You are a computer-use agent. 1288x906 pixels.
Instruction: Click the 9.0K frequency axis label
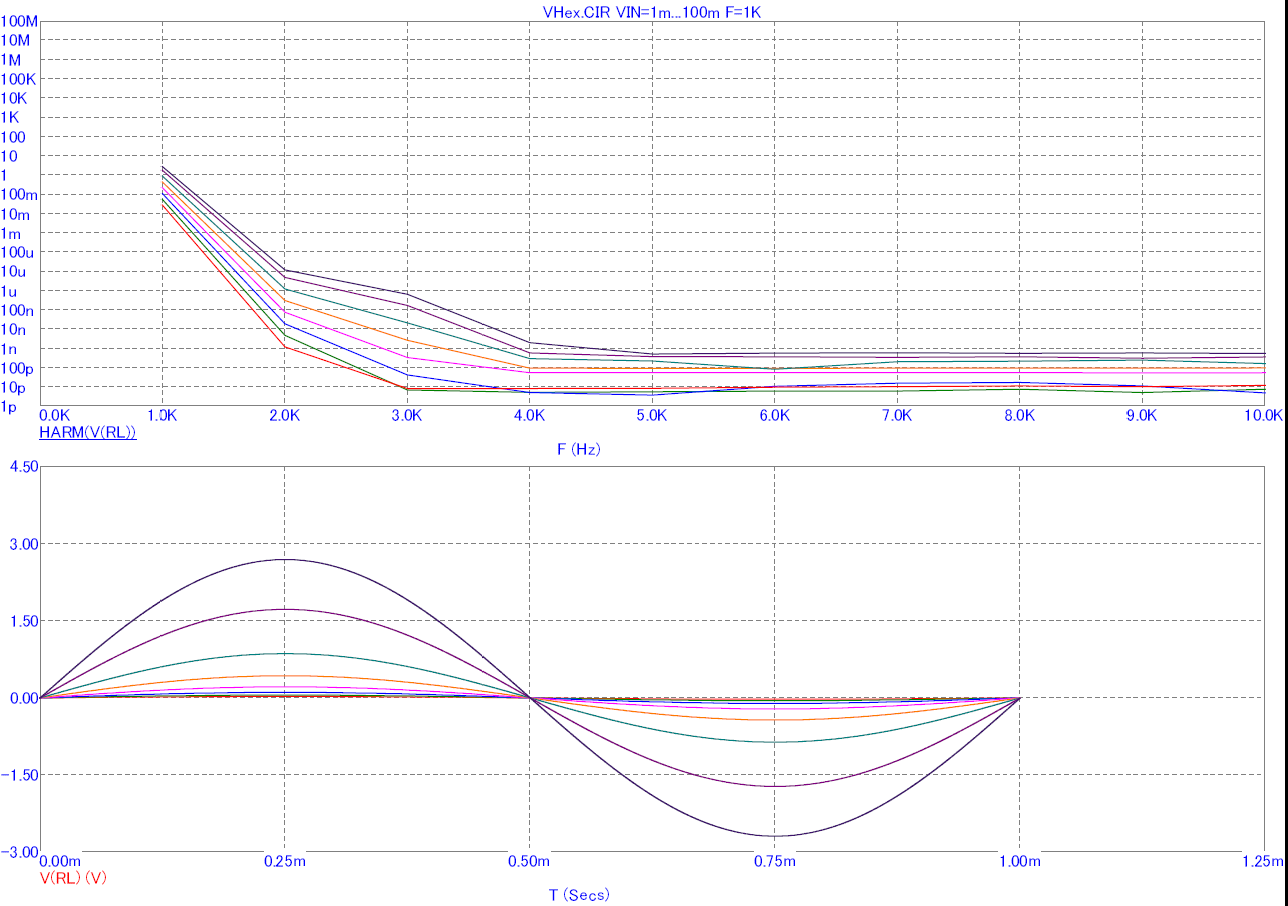(x=1142, y=414)
